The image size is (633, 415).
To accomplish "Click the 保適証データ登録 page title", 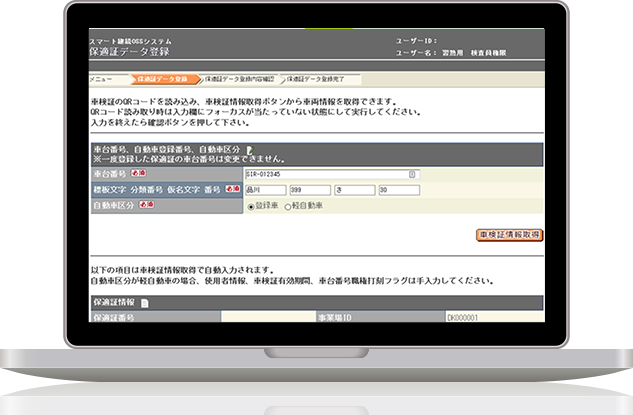I will click(129, 52).
